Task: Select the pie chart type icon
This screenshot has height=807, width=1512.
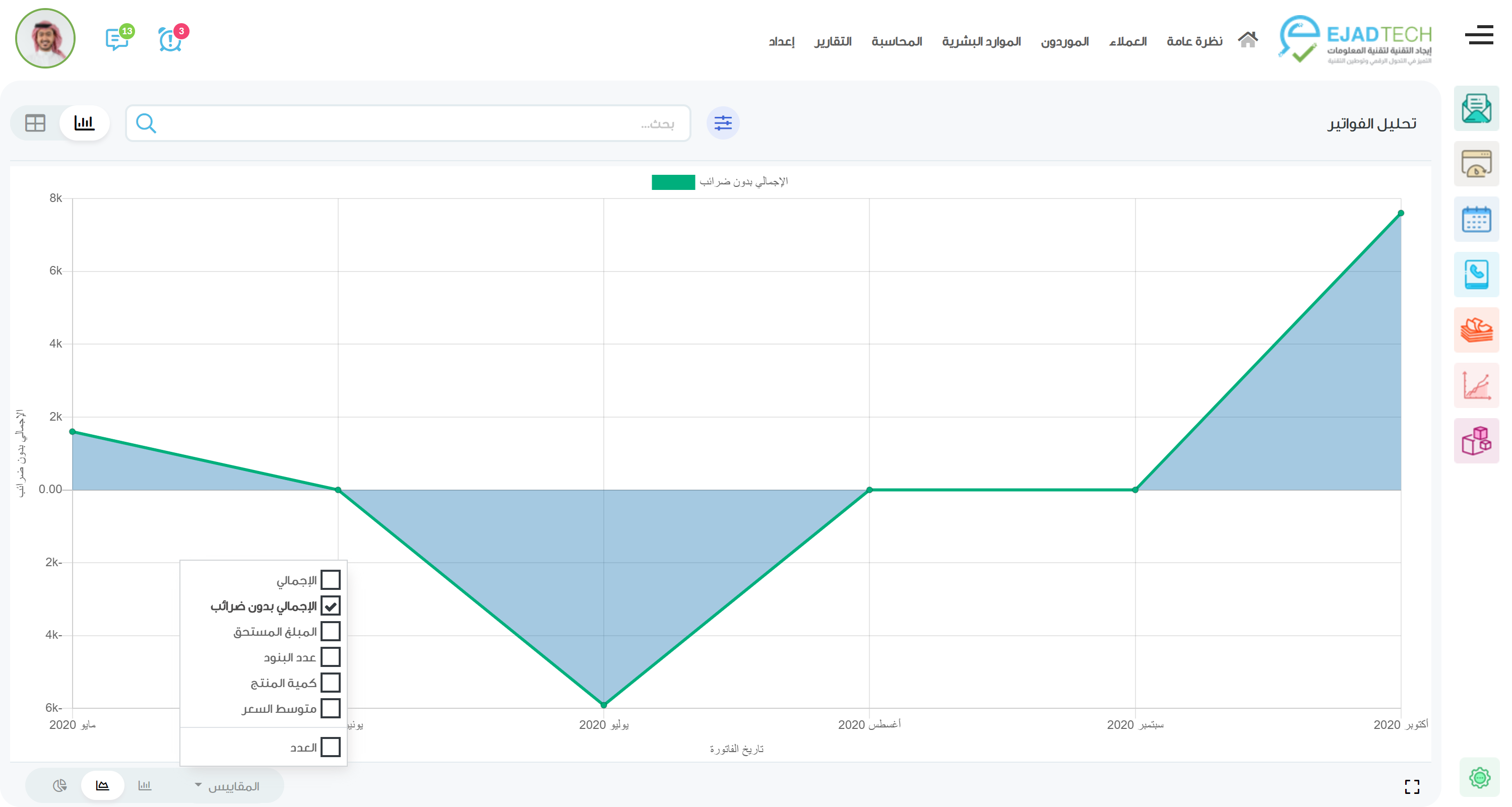Action: tap(60, 785)
